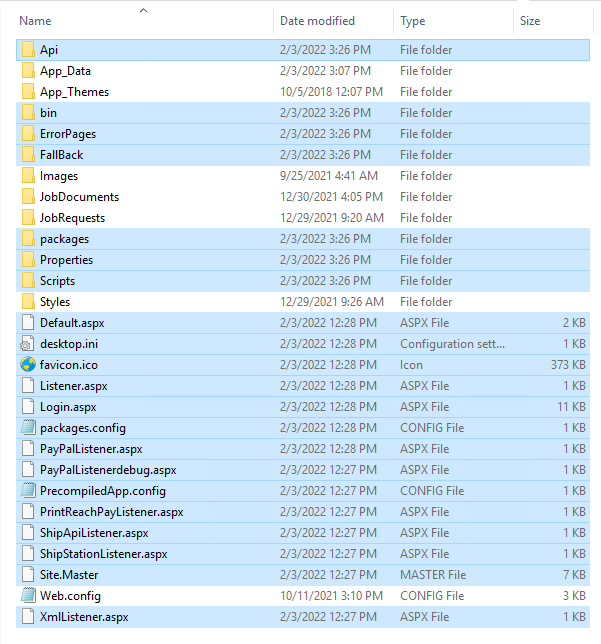
Task: Select the App_Data folder name
Action: tap(65, 71)
